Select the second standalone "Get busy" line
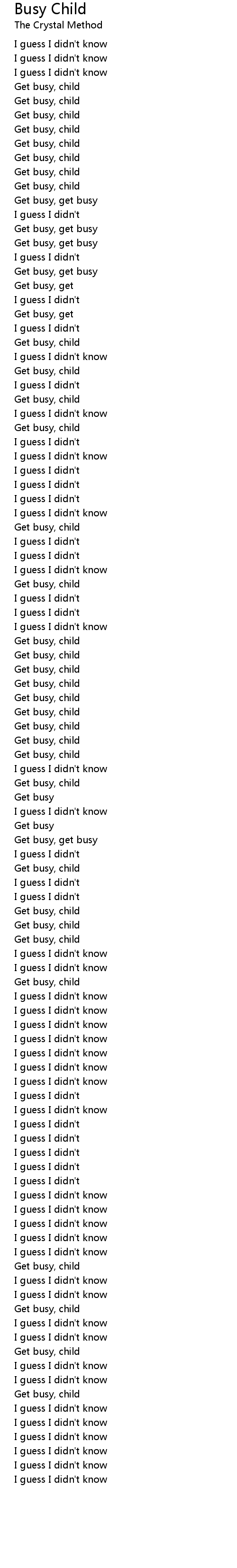This screenshot has height=1568, width=237. click(x=34, y=826)
